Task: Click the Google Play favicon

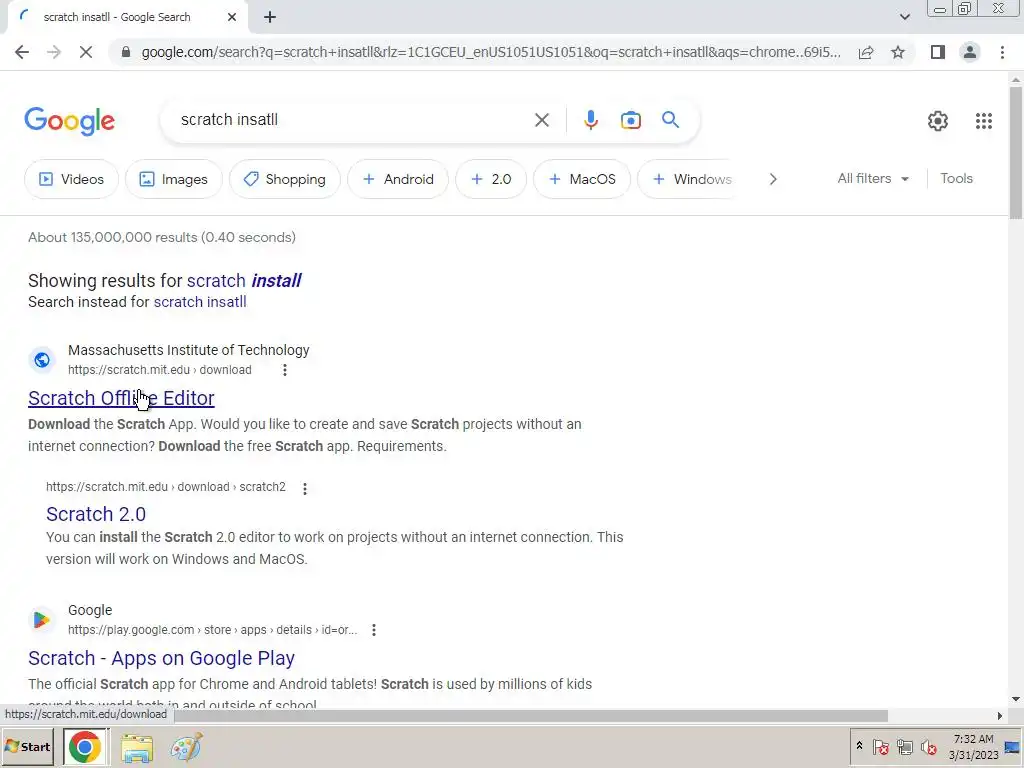Action: [42, 619]
